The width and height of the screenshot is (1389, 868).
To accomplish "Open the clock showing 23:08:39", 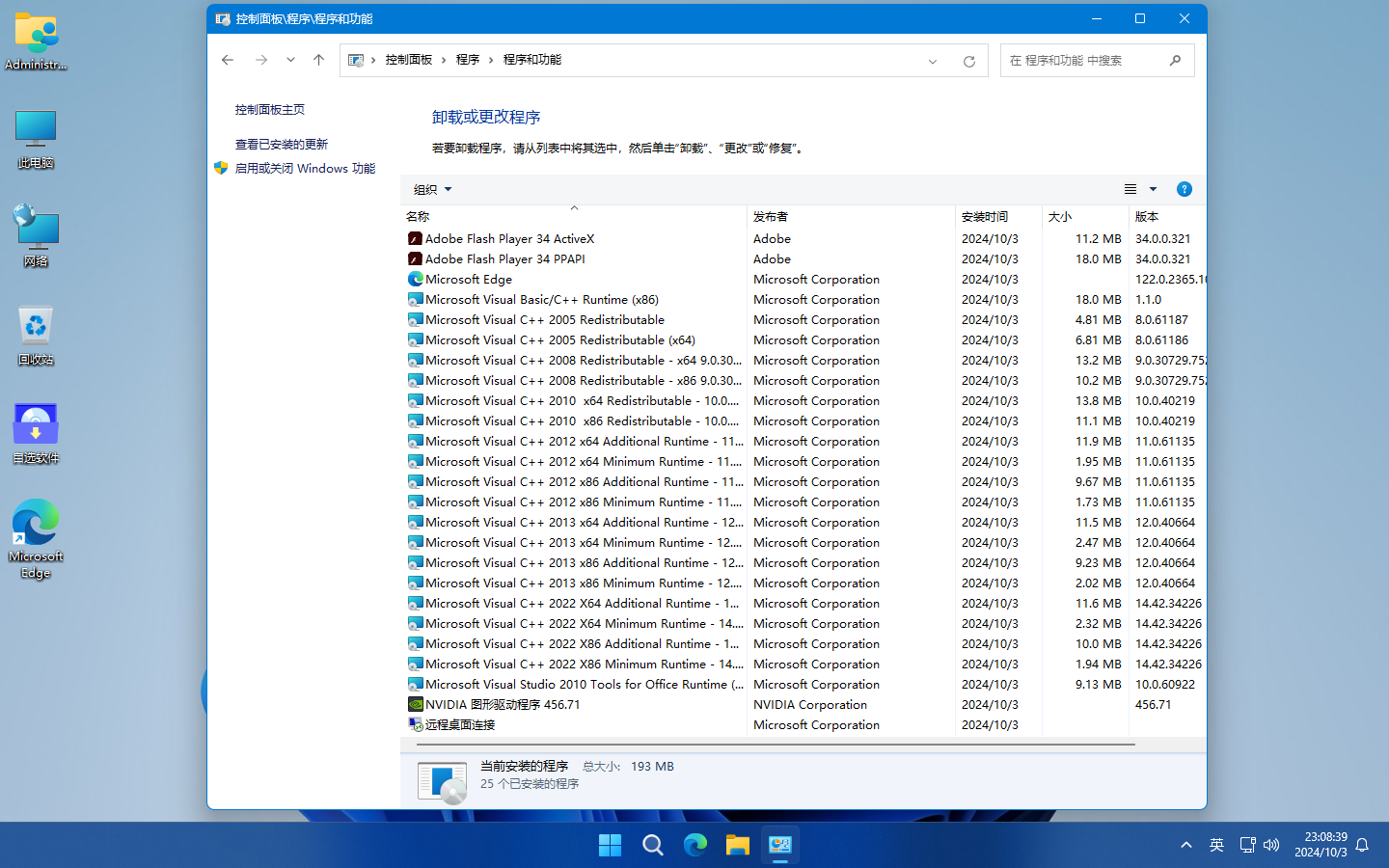I will [1321, 845].
